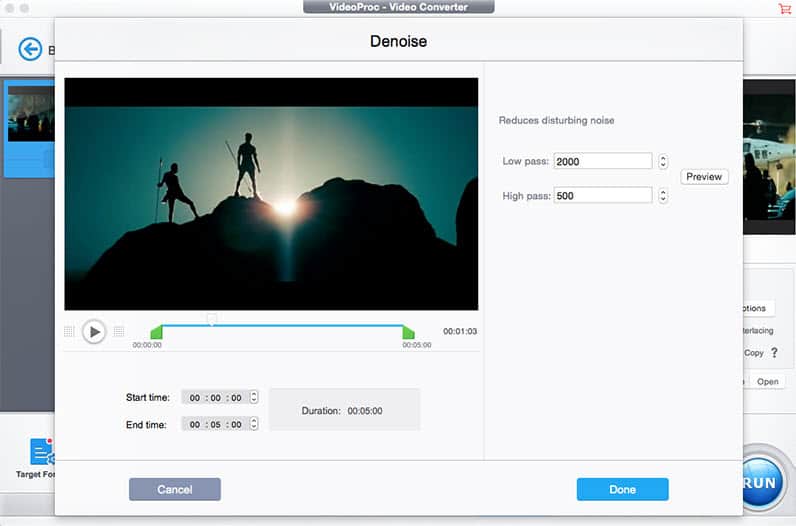Adjust the Start time stepper
Viewport: 796px width, 526px height.
click(254, 397)
